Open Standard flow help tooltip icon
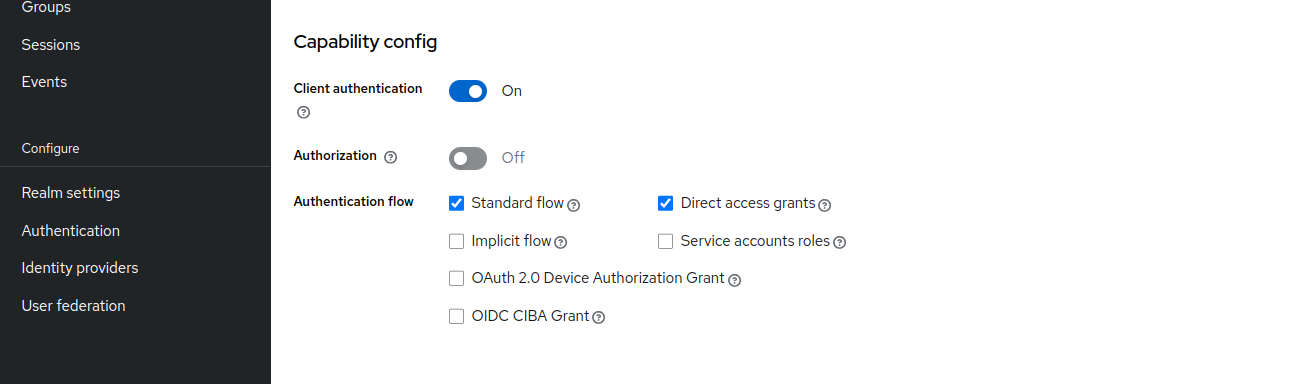The width and height of the screenshot is (1295, 384). tap(574, 205)
